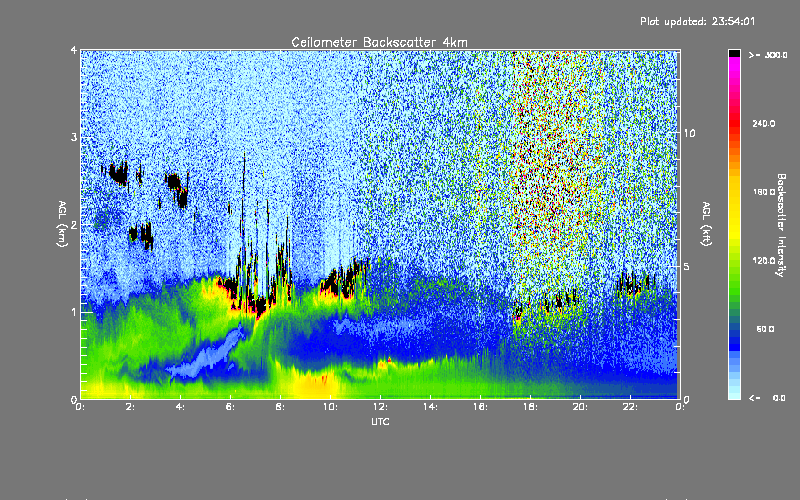Image resolution: width=800 pixels, height=500 pixels.
Task: Click the x-axis tick label '12:'
Action: (x=380, y=407)
